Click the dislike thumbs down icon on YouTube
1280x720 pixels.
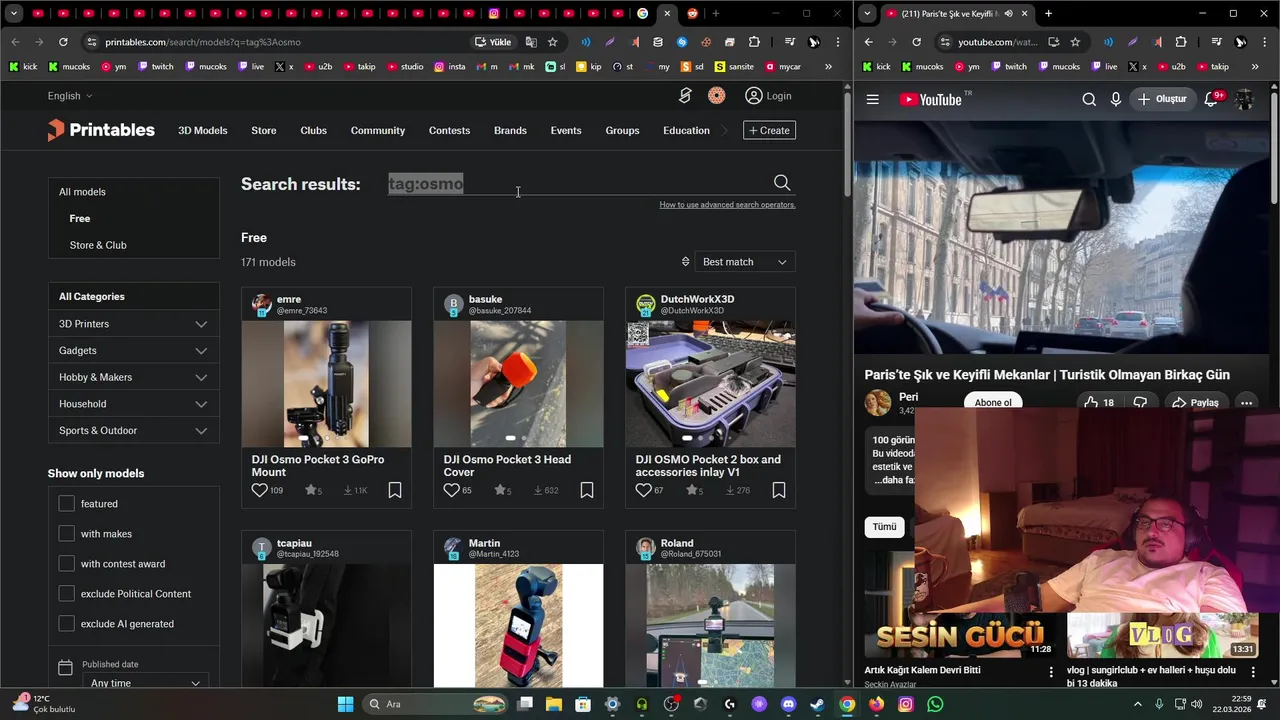[1140, 402]
